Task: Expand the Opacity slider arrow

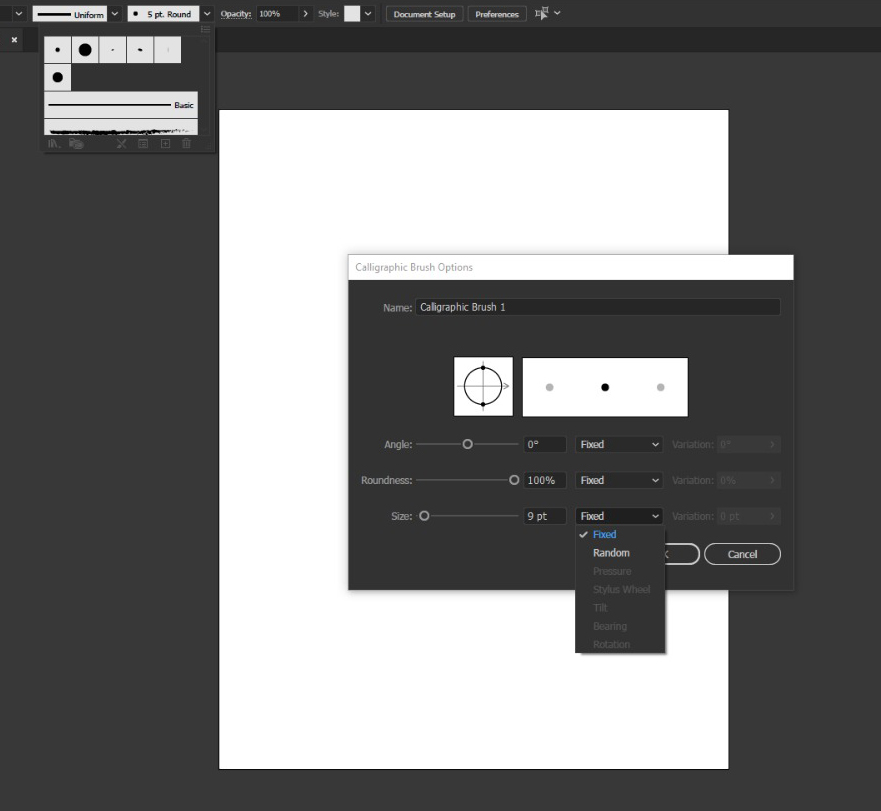Action: tap(306, 13)
